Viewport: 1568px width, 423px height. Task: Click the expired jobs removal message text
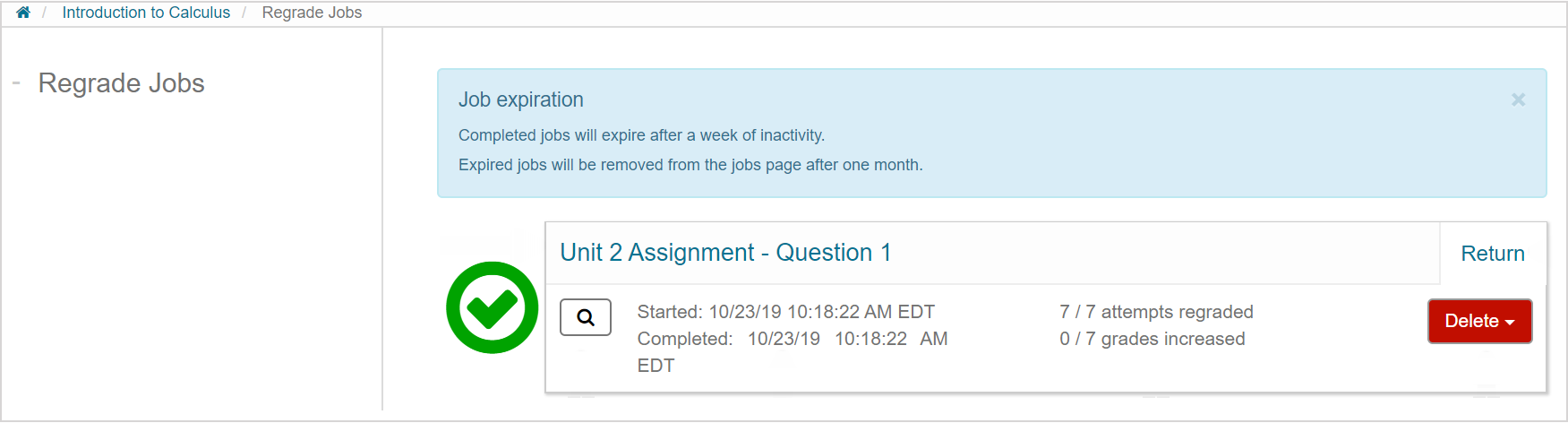690,165
